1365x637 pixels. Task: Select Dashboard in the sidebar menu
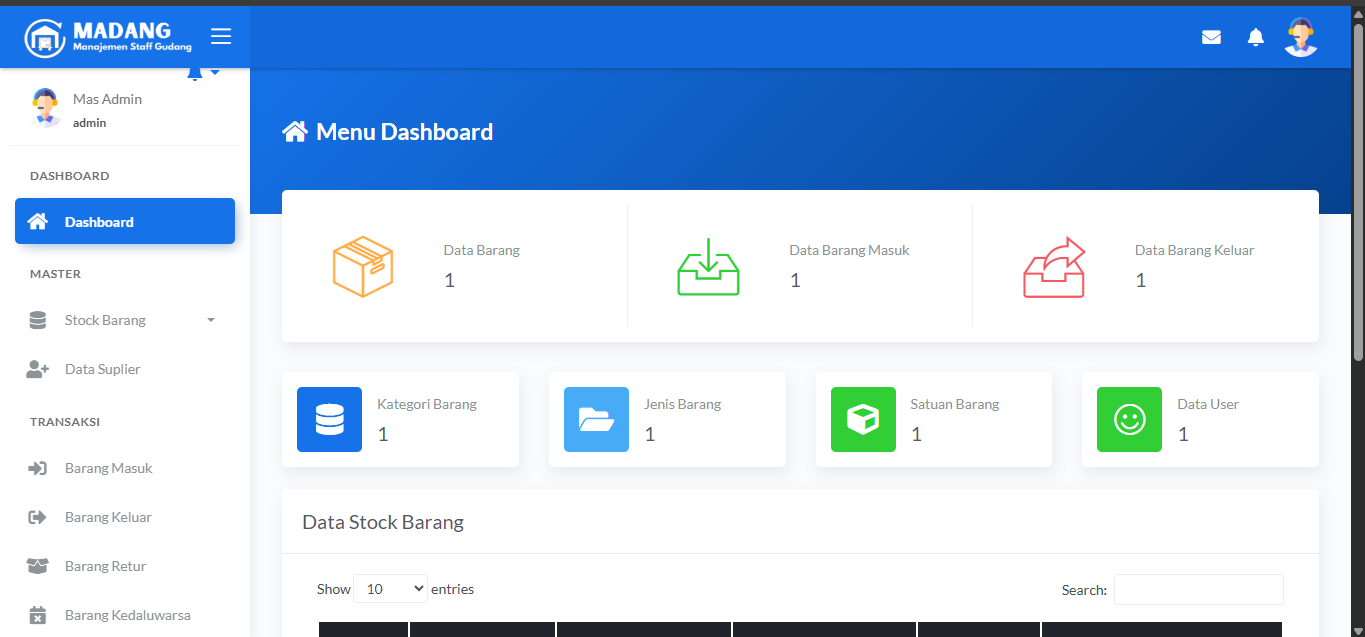124,222
